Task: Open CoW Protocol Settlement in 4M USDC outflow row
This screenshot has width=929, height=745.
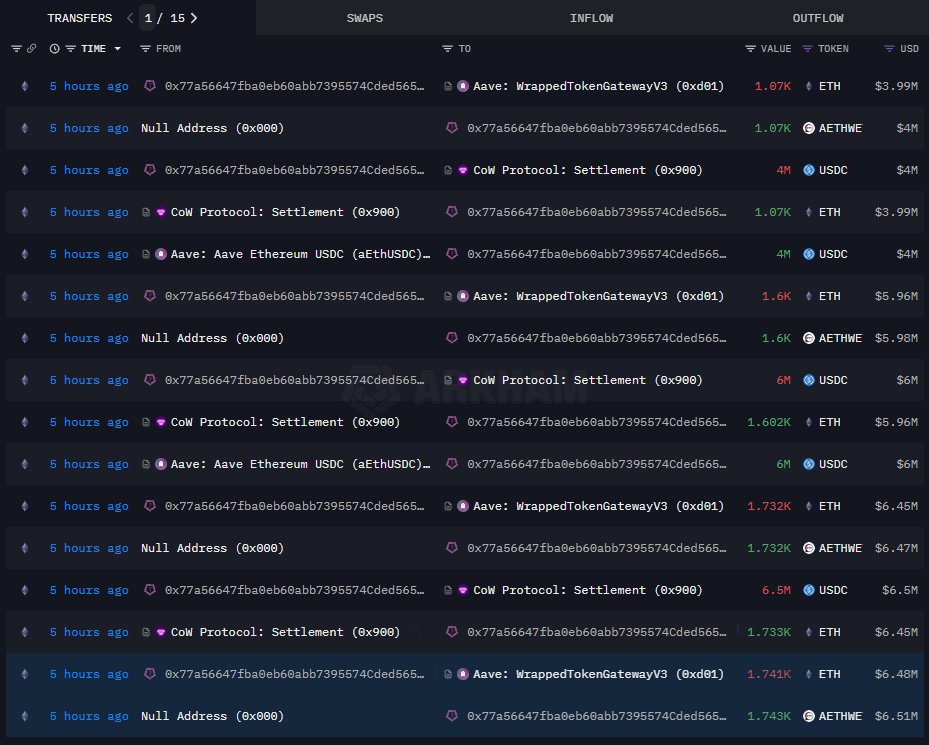Action: click(588, 170)
